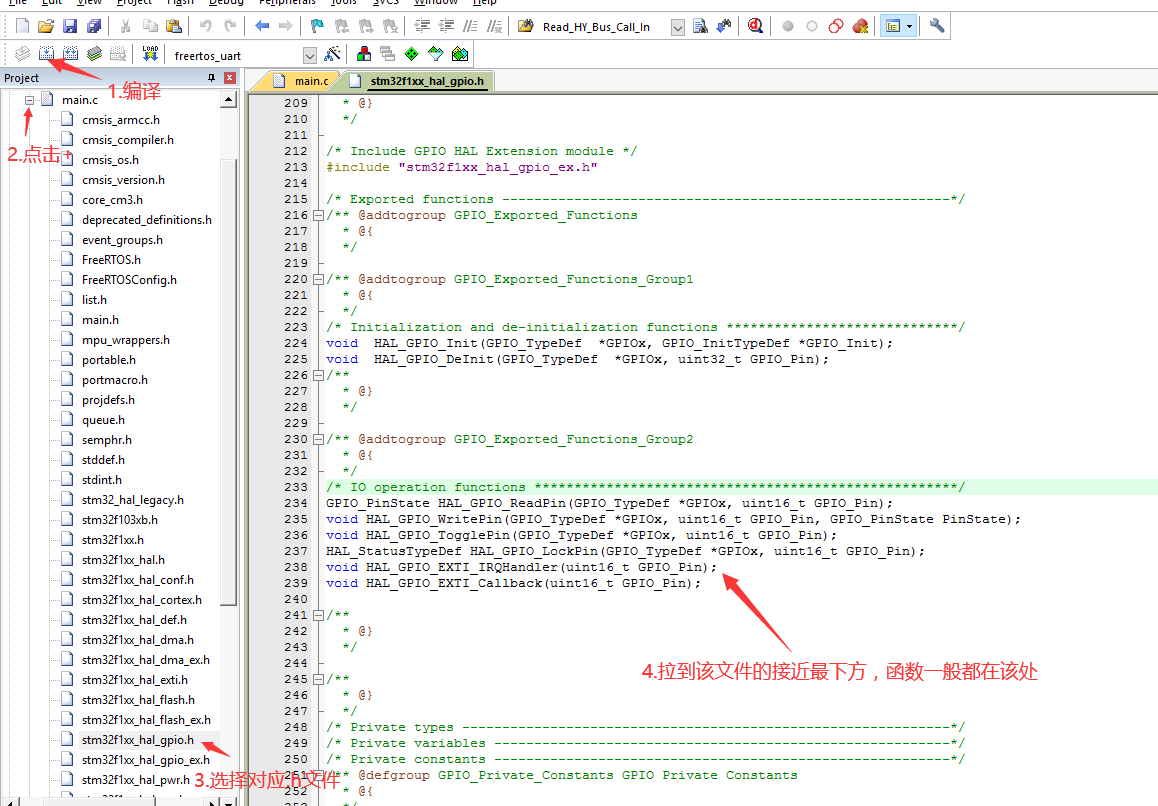Click the Redo arrow

[230, 27]
